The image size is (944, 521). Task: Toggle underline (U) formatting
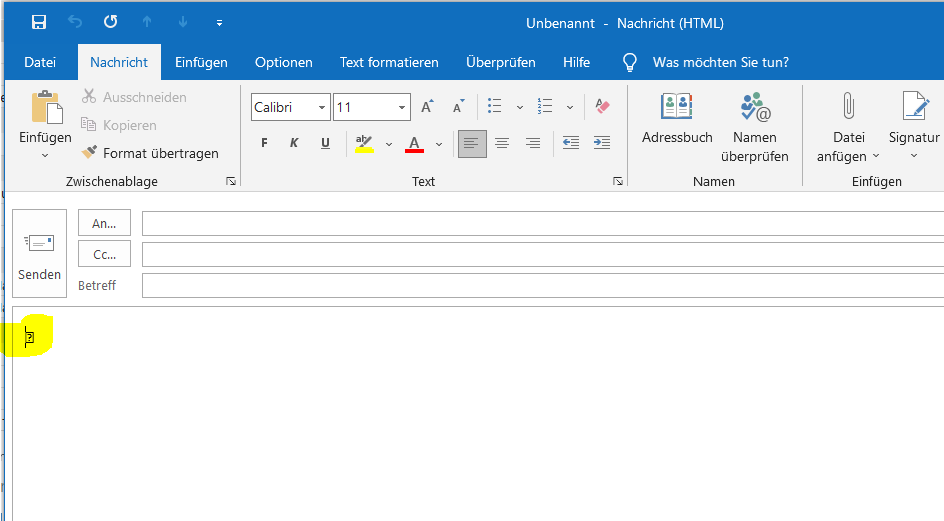[x=325, y=143]
